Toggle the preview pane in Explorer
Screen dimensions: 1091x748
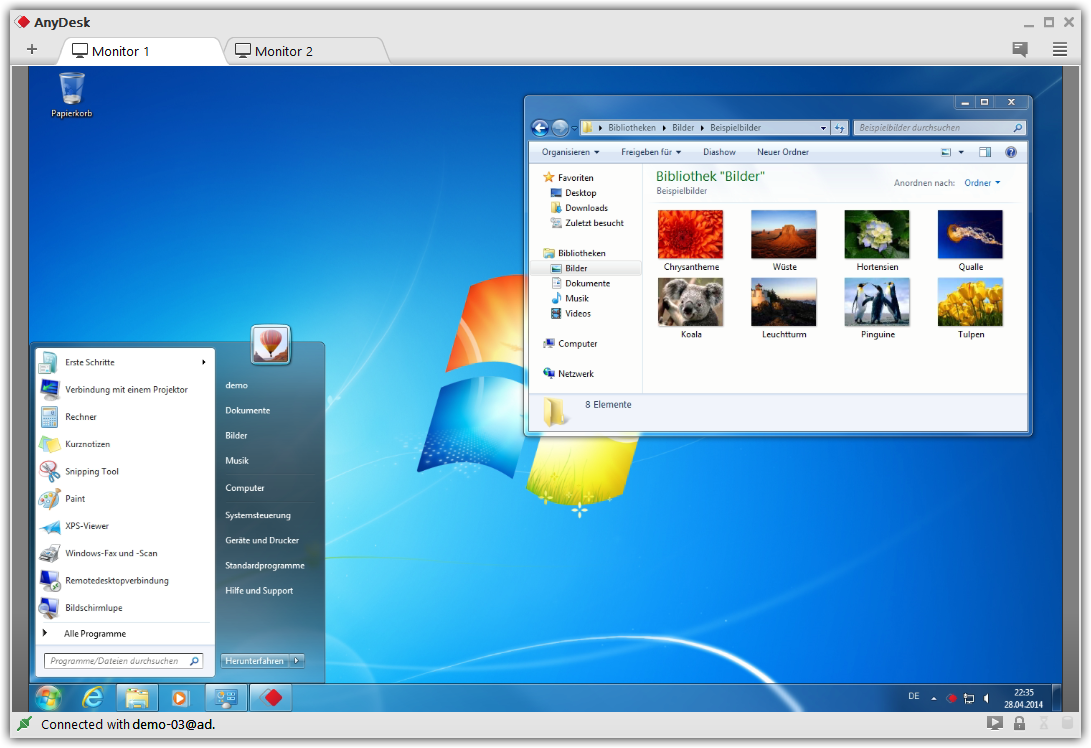[986, 151]
